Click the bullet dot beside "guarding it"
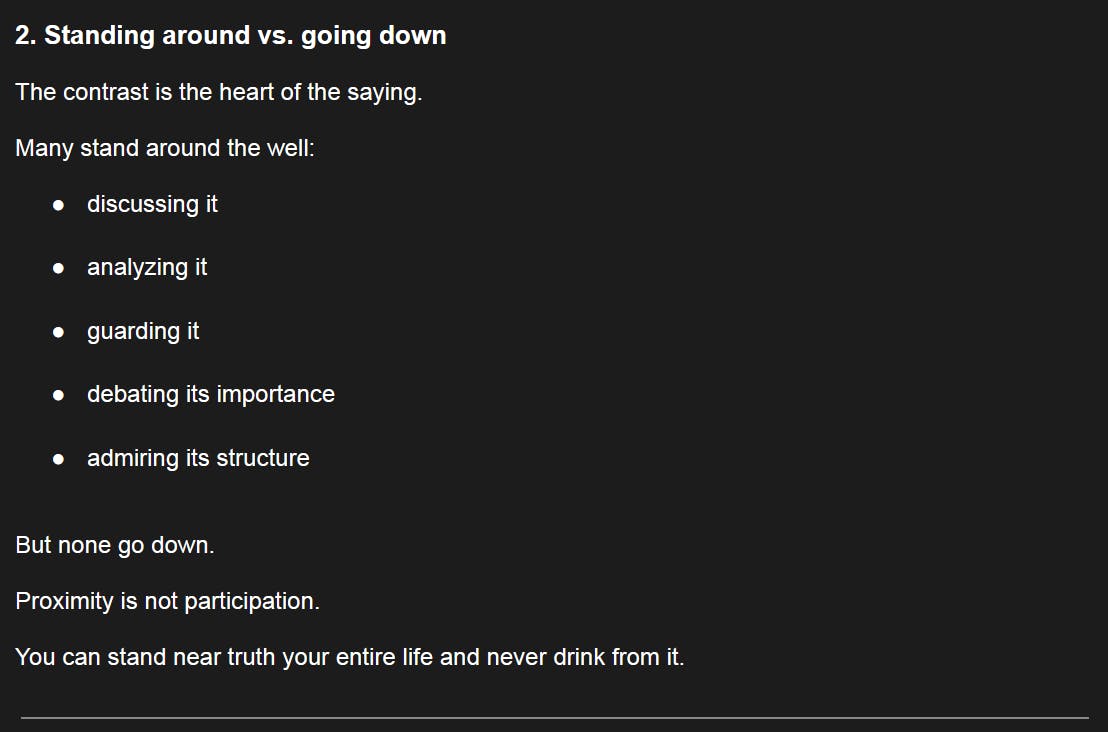This screenshot has width=1108, height=732. 59,332
